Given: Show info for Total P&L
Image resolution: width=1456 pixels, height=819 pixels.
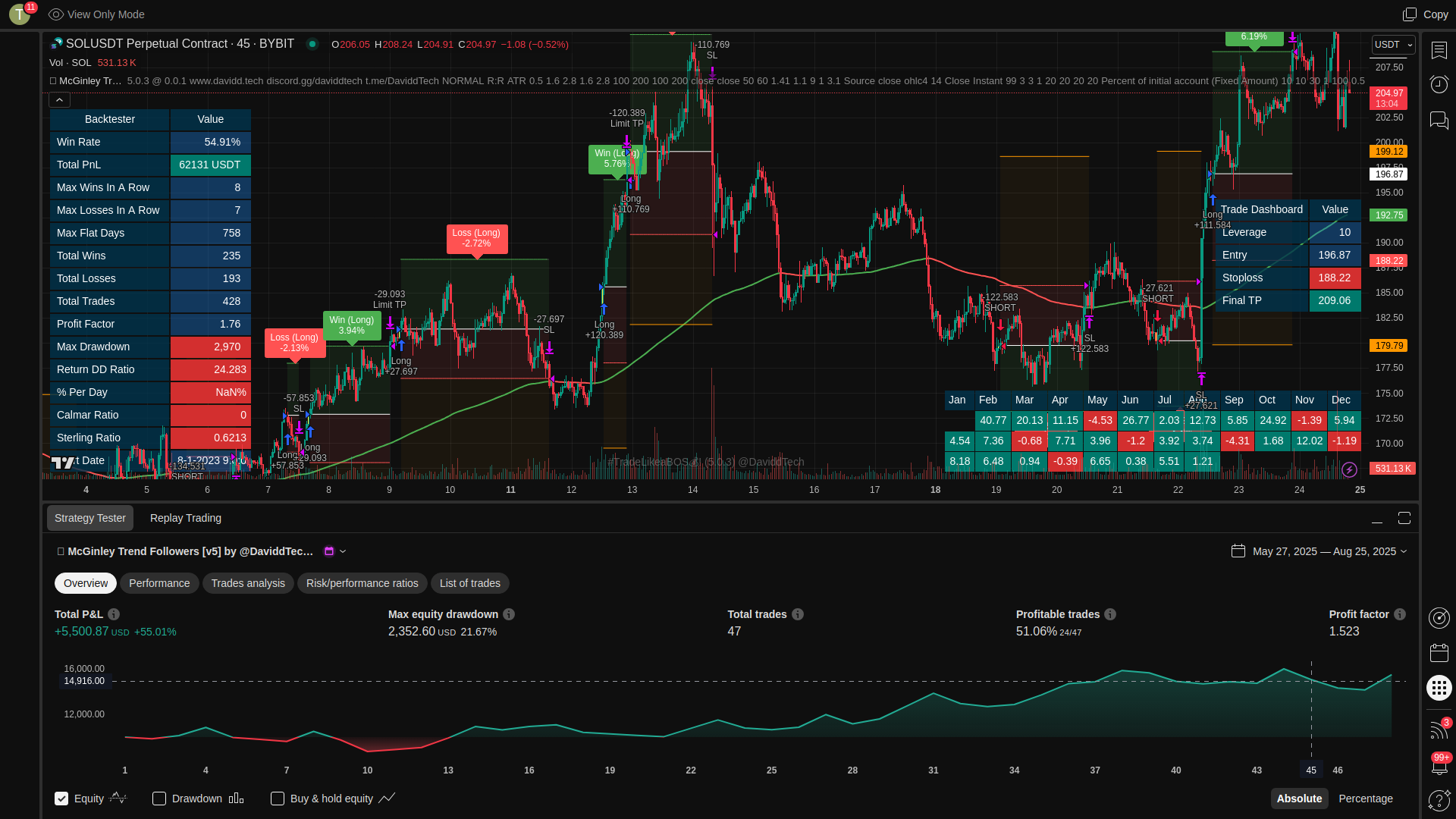Looking at the screenshot, I should tap(114, 614).
